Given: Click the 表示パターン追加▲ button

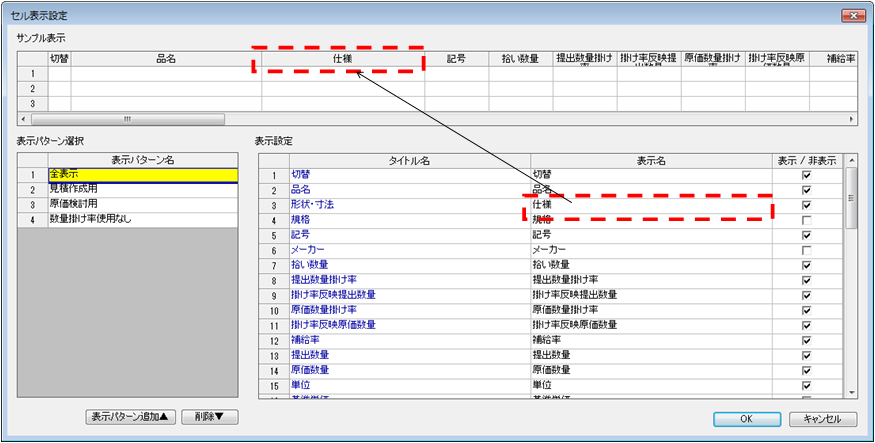Looking at the screenshot, I should pos(130,416).
